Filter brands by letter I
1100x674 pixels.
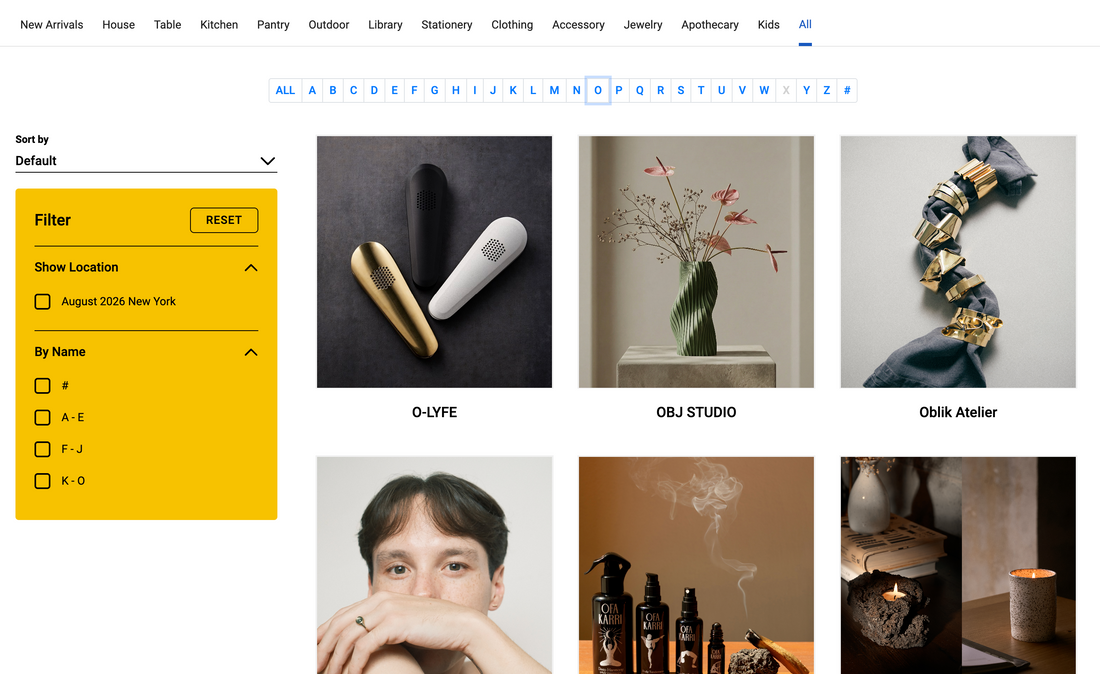[475, 90]
